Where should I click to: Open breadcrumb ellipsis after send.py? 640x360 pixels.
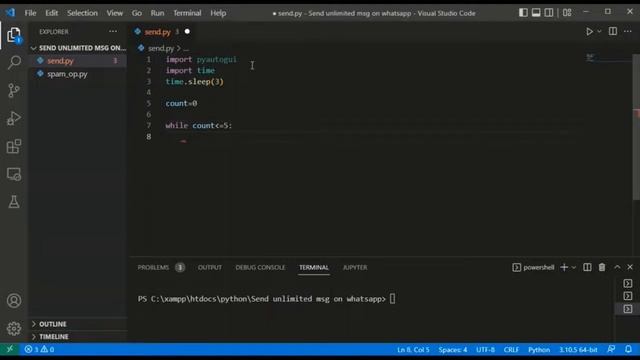(x=186, y=48)
